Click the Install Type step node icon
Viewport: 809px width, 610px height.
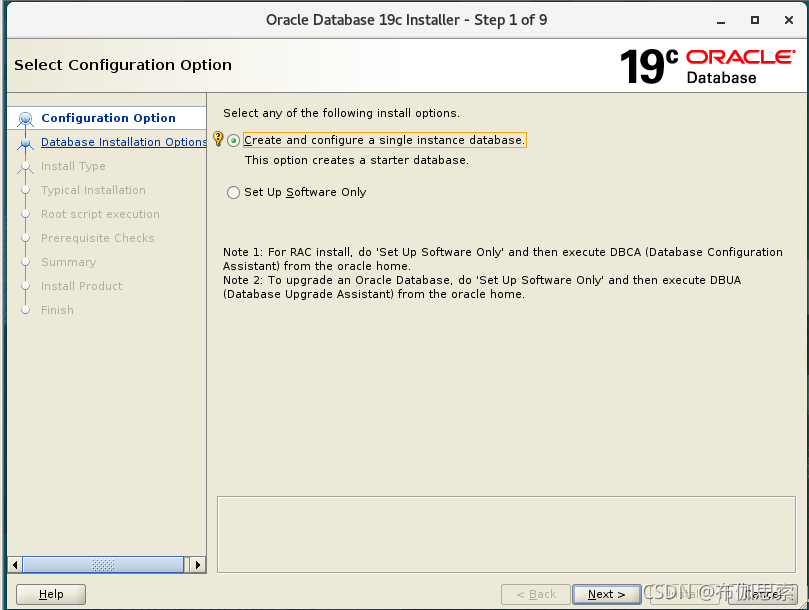pyautogui.click(x=25, y=167)
